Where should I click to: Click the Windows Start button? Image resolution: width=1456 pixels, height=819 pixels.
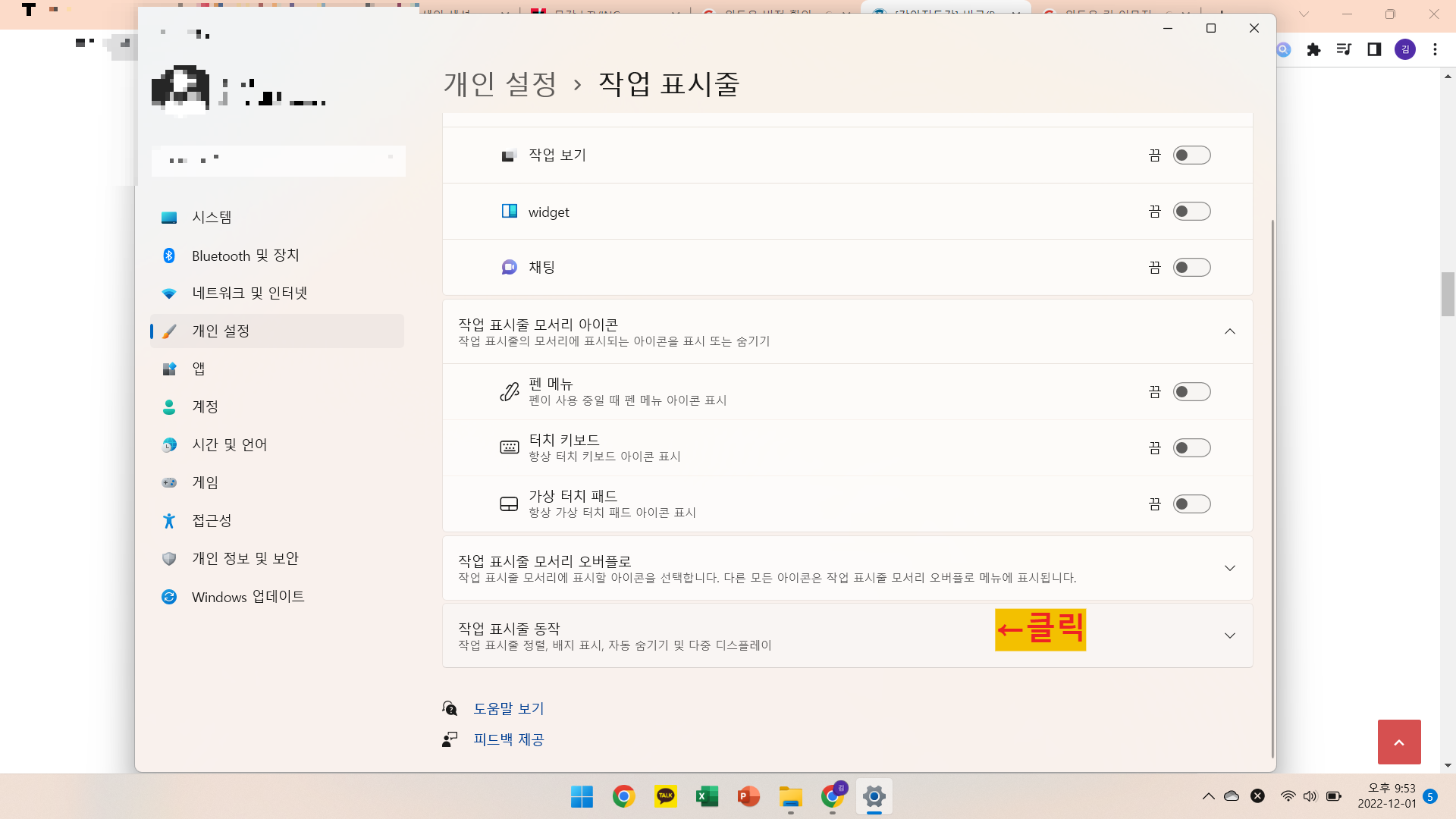point(582,796)
